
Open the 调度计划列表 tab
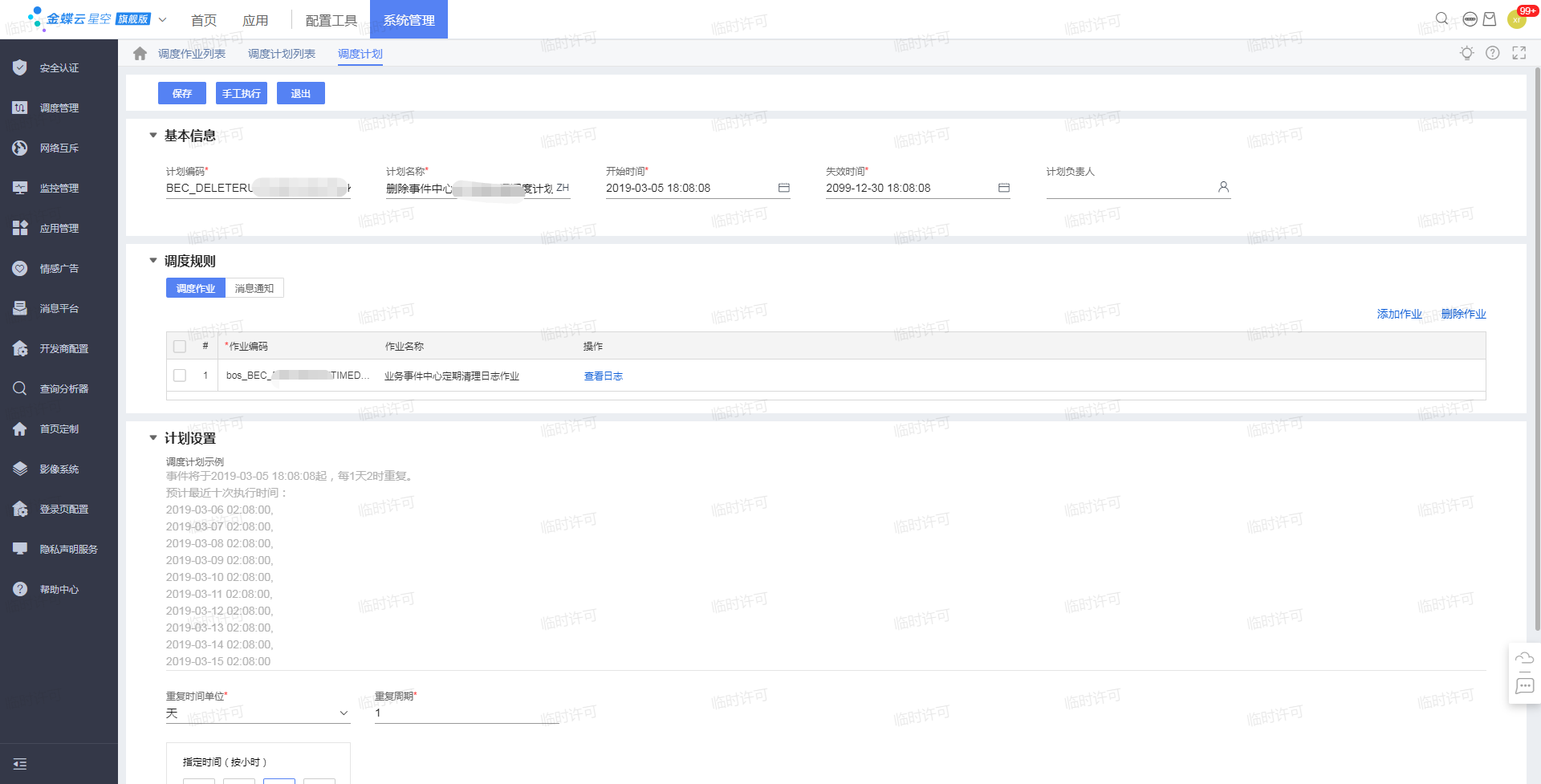coord(282,54)
